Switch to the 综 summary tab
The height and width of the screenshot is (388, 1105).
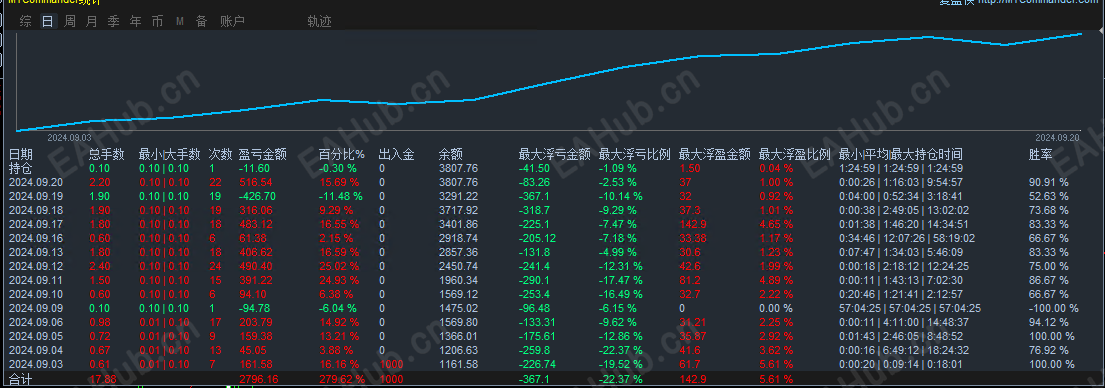click(25, 21)
